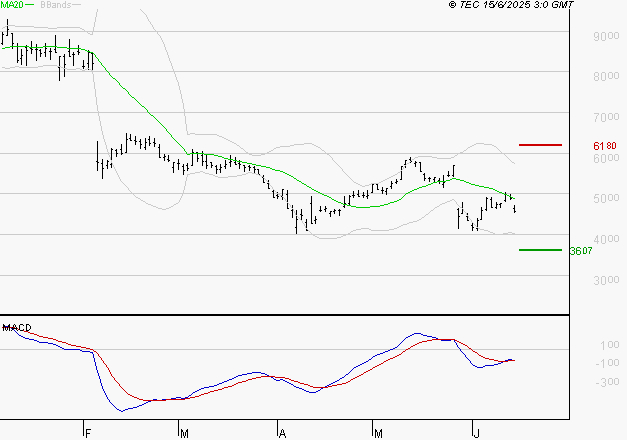Click the MACD 100 axis label
Image resolution: width=627 pixels, height=440 pixels.
tap(610, 345)
